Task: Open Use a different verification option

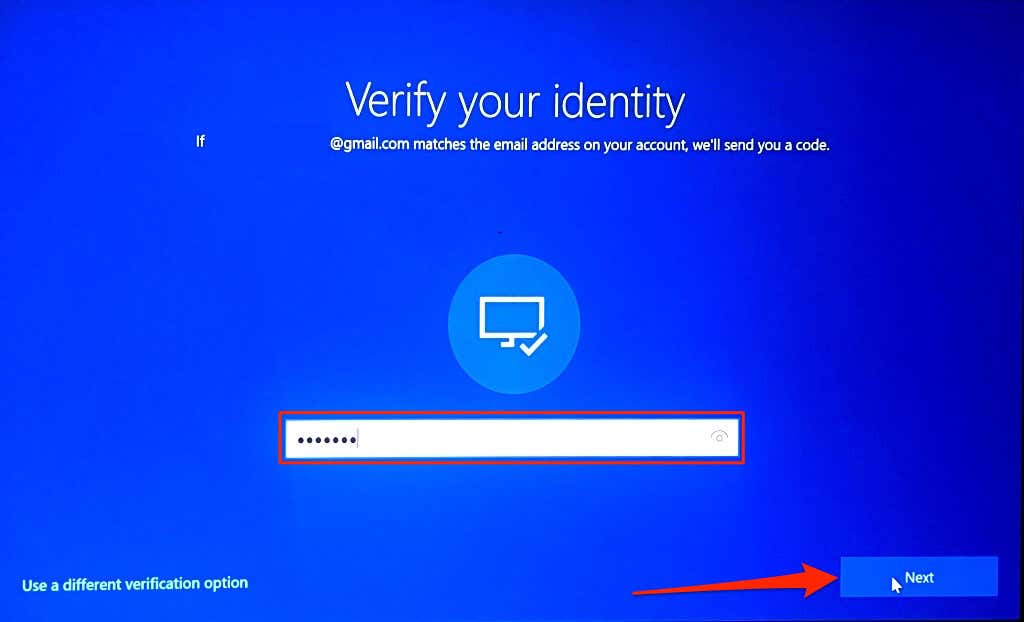Action: tap(135, 583)
